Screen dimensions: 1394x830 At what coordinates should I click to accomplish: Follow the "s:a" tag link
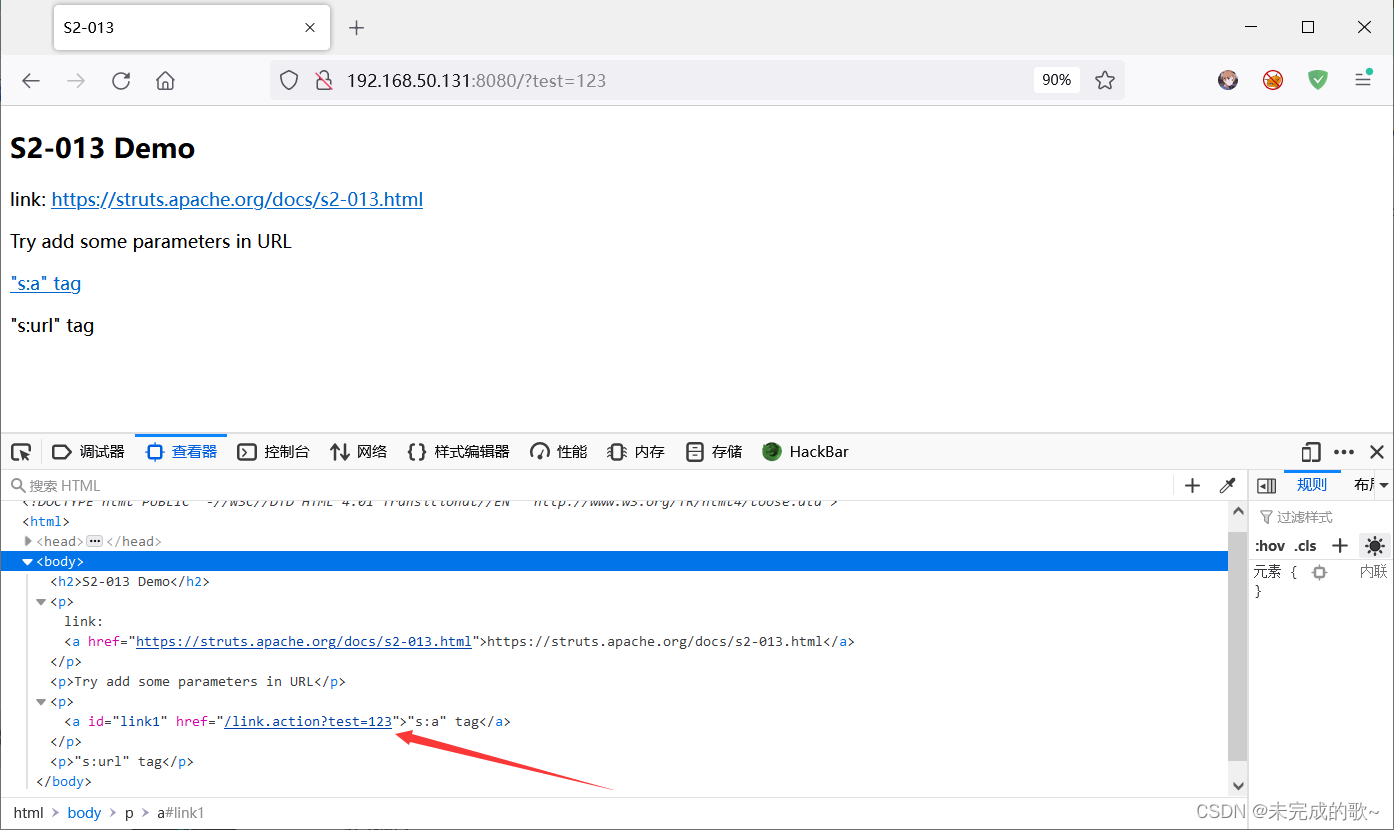click(46, 283)
